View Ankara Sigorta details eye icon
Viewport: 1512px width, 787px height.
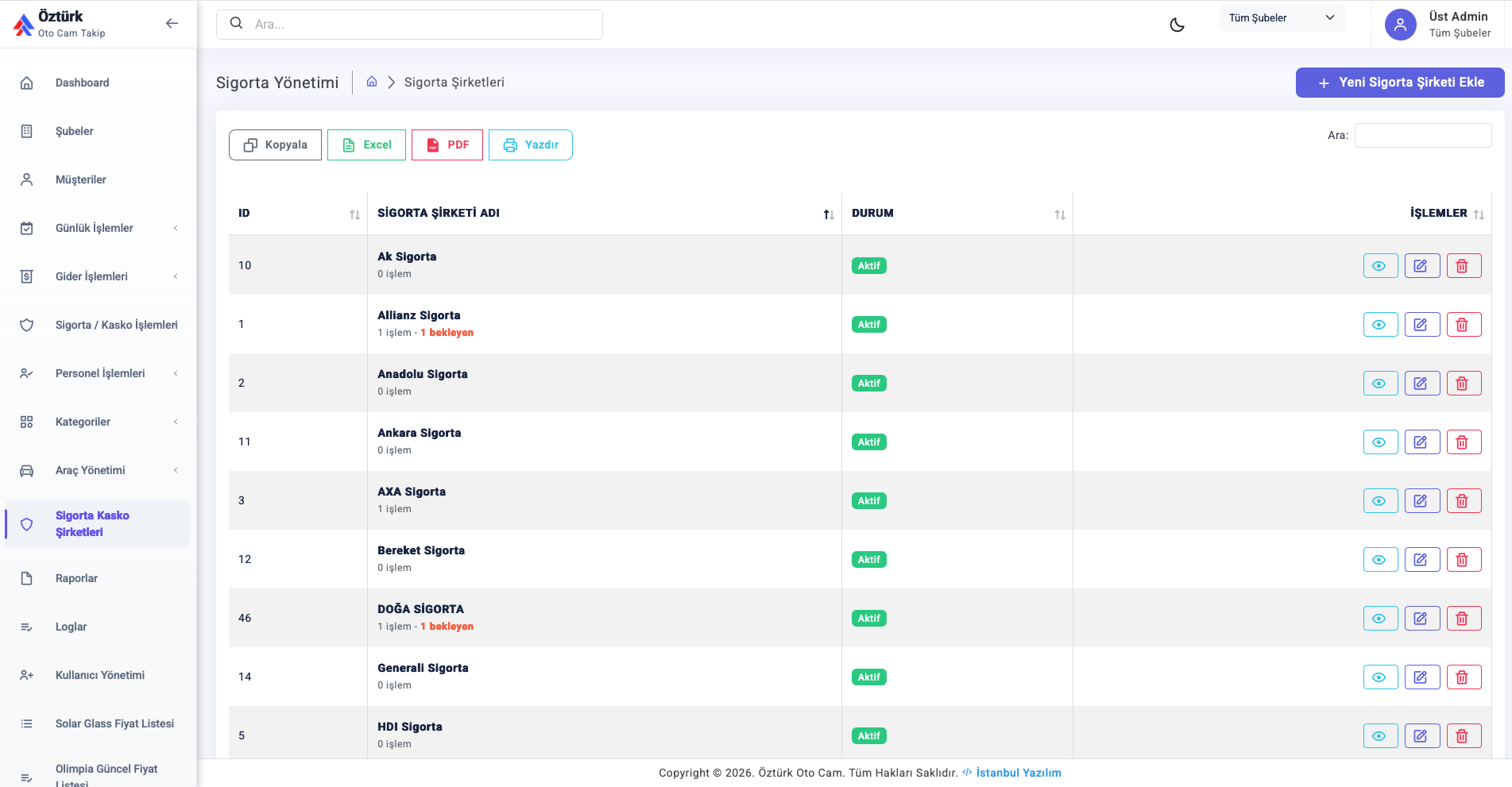pyautogui.click(x=1381, y=442)
